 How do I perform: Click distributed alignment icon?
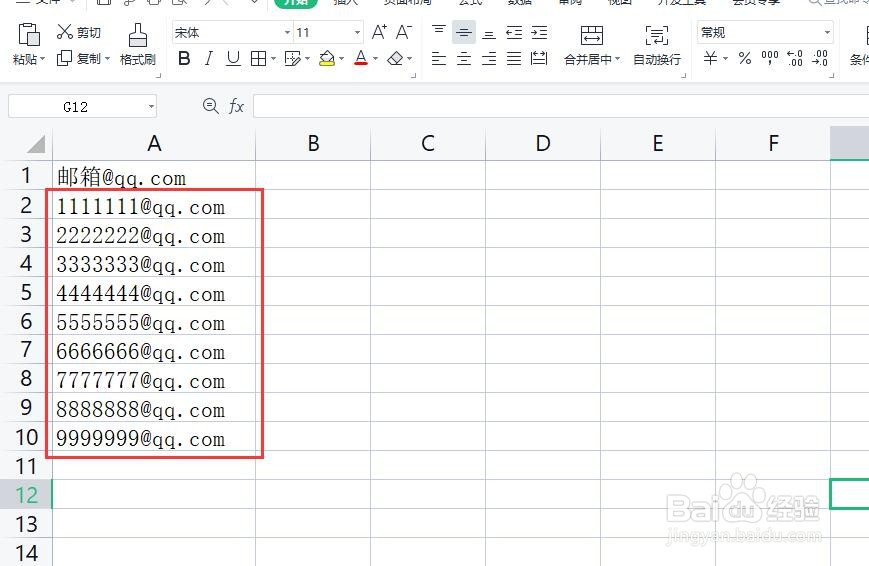click(539, 58)
